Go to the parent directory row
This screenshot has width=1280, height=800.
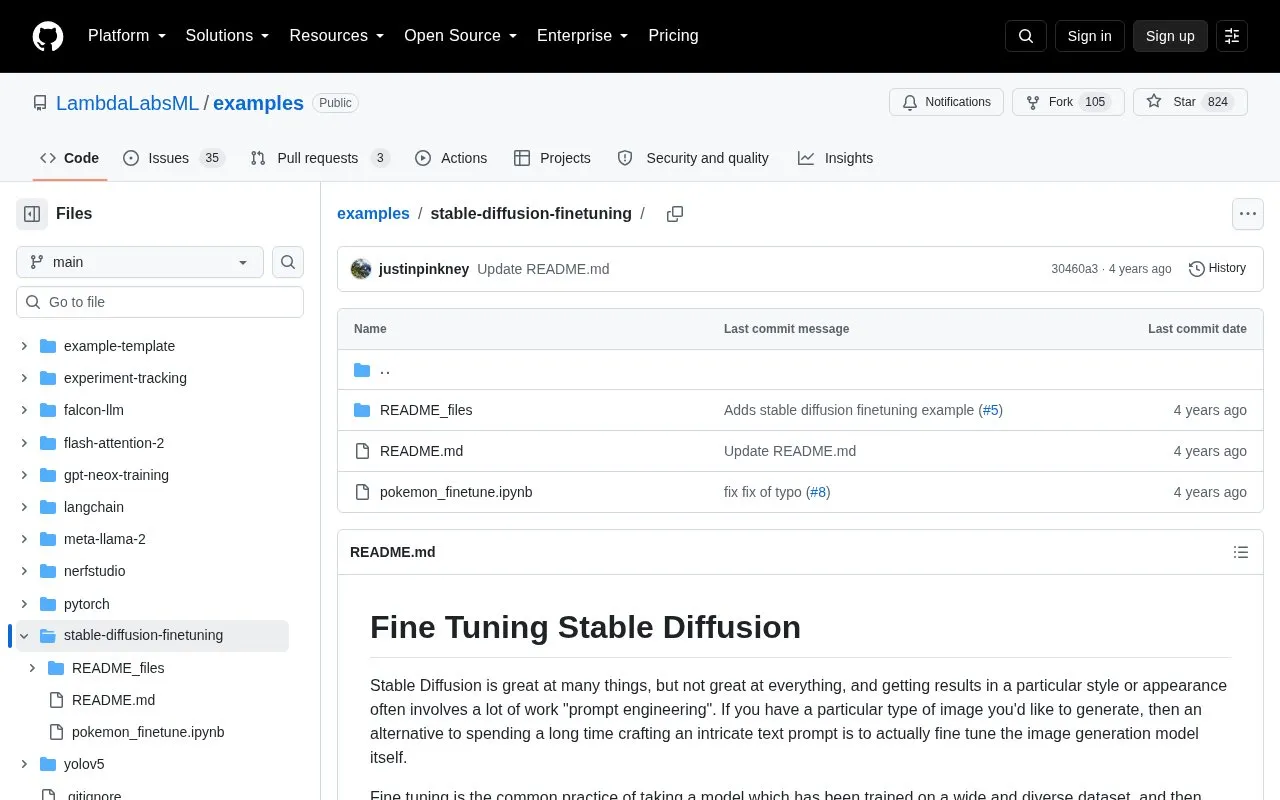[800, 370]
